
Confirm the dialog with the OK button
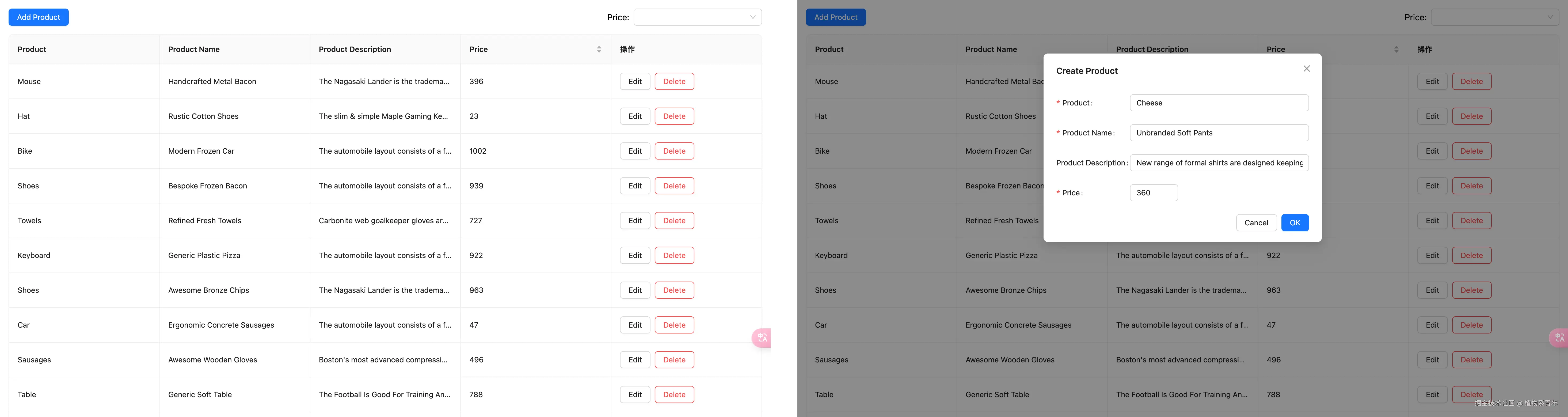[x=1295, y=223]
